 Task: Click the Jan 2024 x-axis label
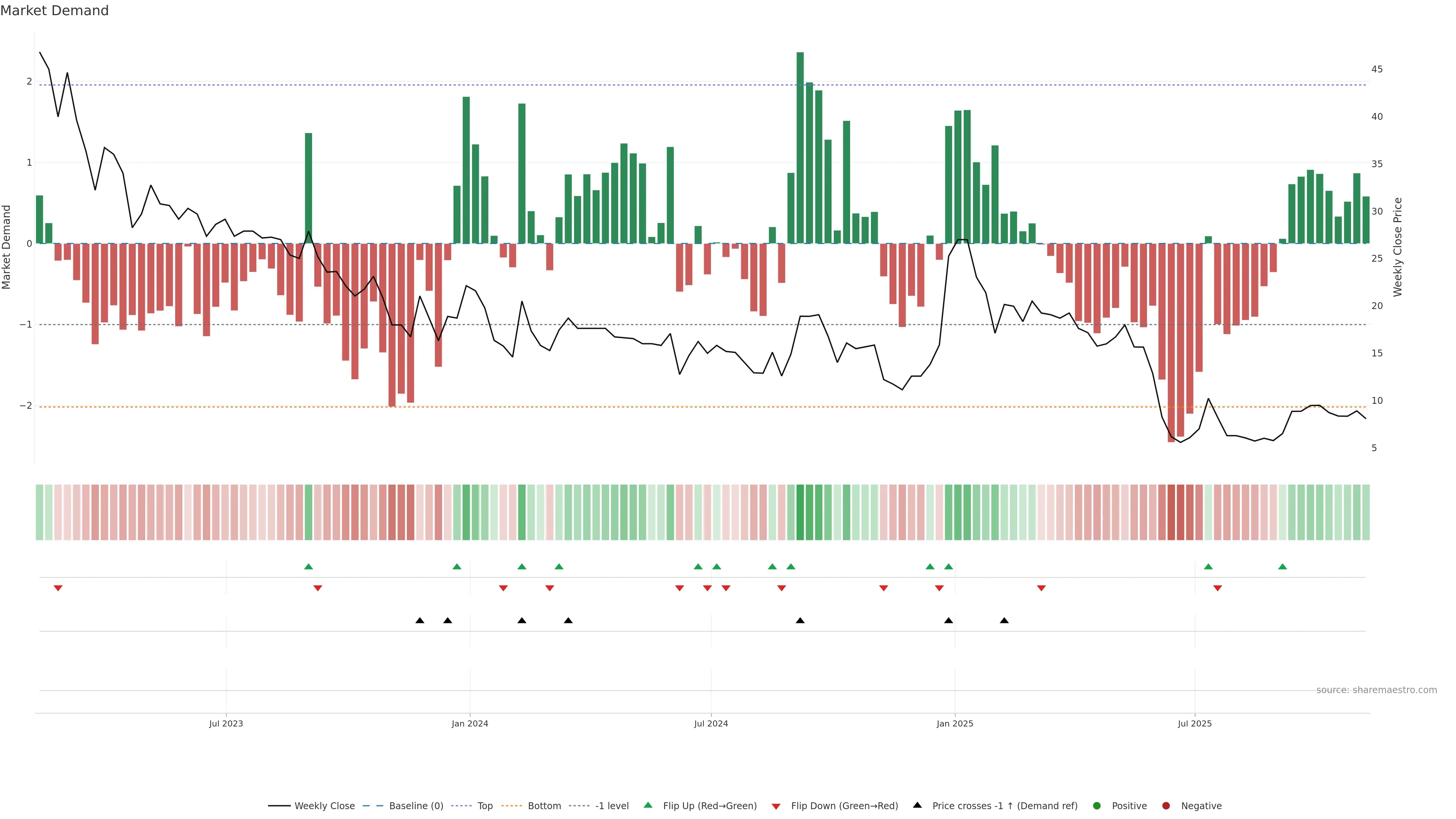[x=470, y=723]
